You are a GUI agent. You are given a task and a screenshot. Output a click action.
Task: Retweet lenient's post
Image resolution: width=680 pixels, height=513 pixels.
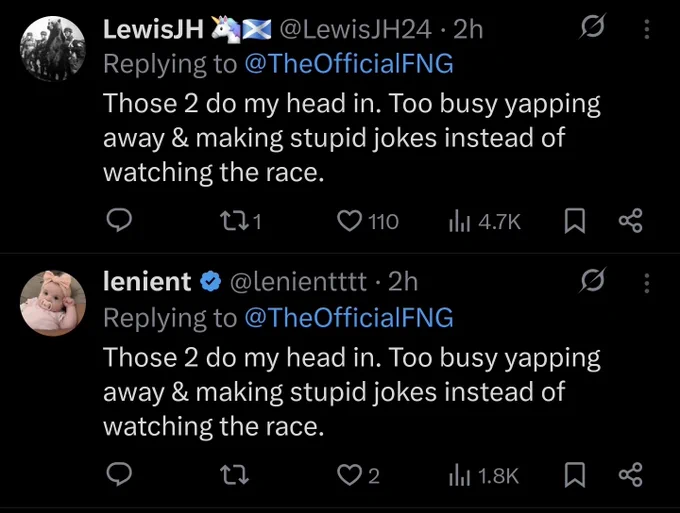pos(235,475)
